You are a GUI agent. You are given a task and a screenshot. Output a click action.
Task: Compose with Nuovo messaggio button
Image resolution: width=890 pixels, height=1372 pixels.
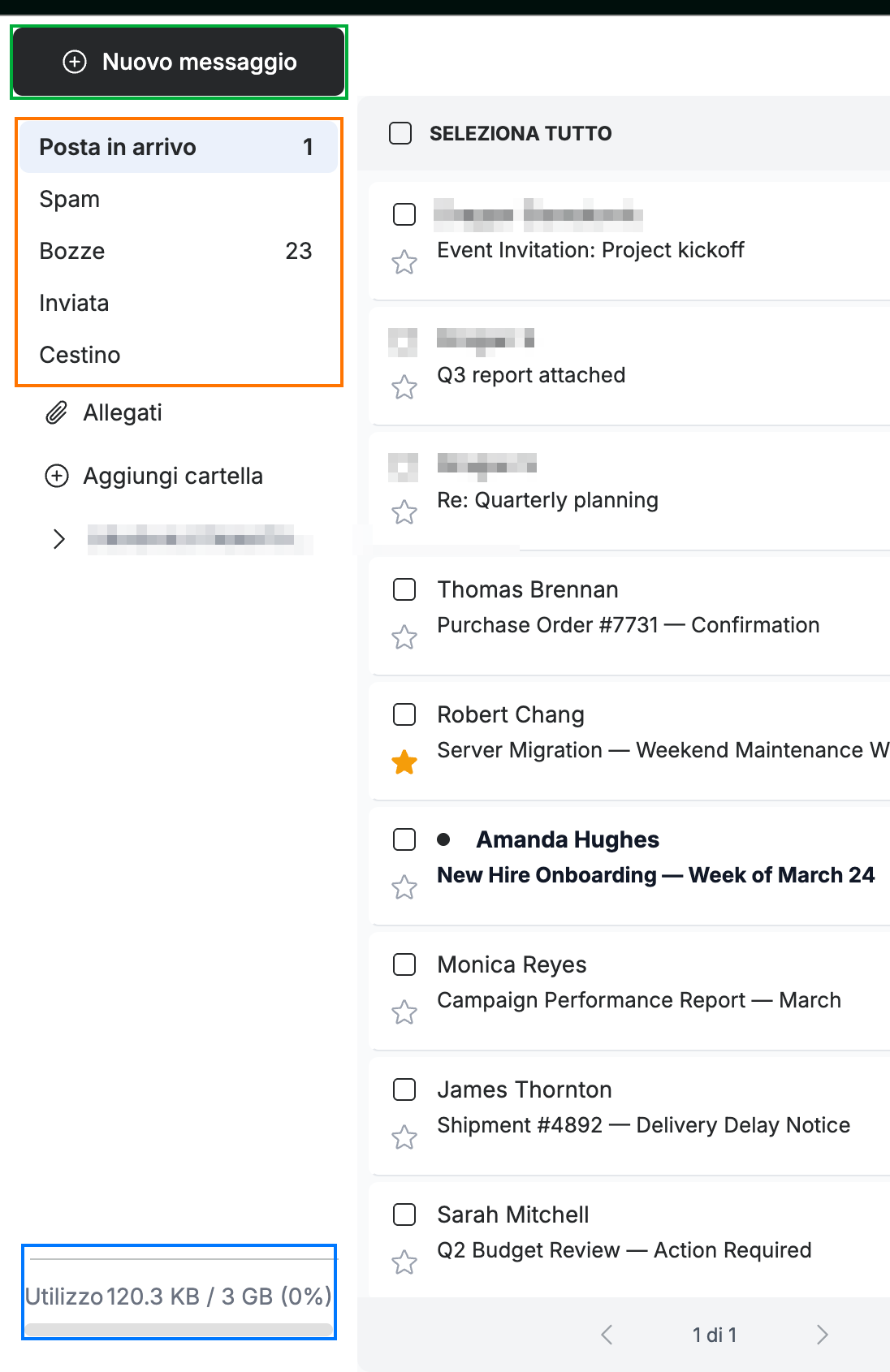[179, 62]
